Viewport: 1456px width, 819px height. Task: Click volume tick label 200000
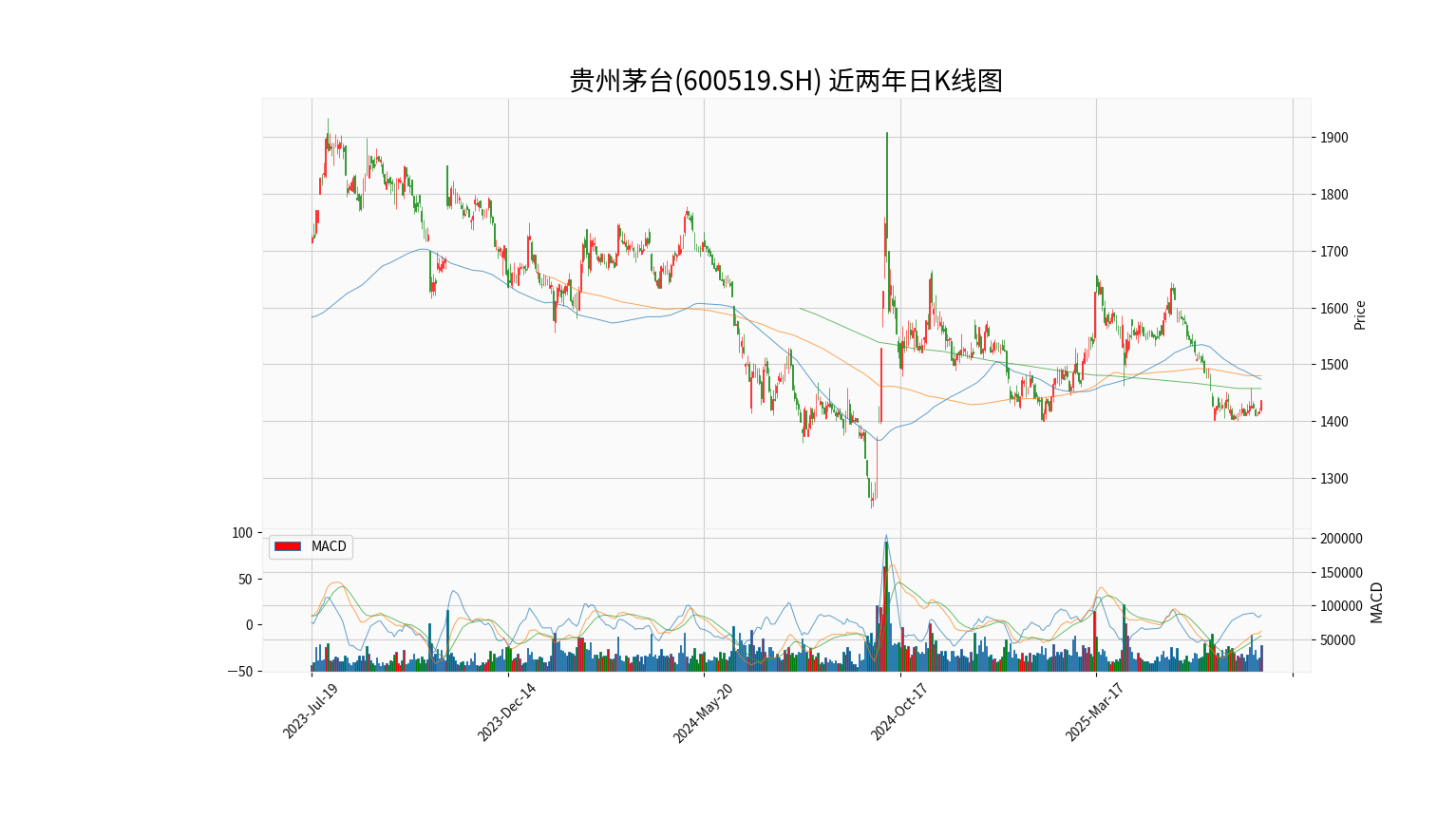(1341, 539)
